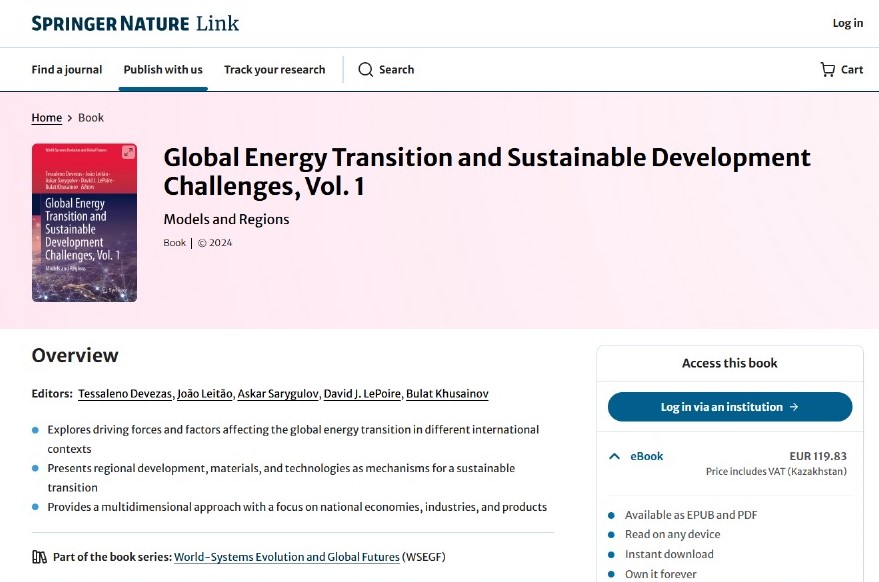Screen dimensions: 879x582
Task: Click the expand icon on book cover
Action: click(127, 153)
